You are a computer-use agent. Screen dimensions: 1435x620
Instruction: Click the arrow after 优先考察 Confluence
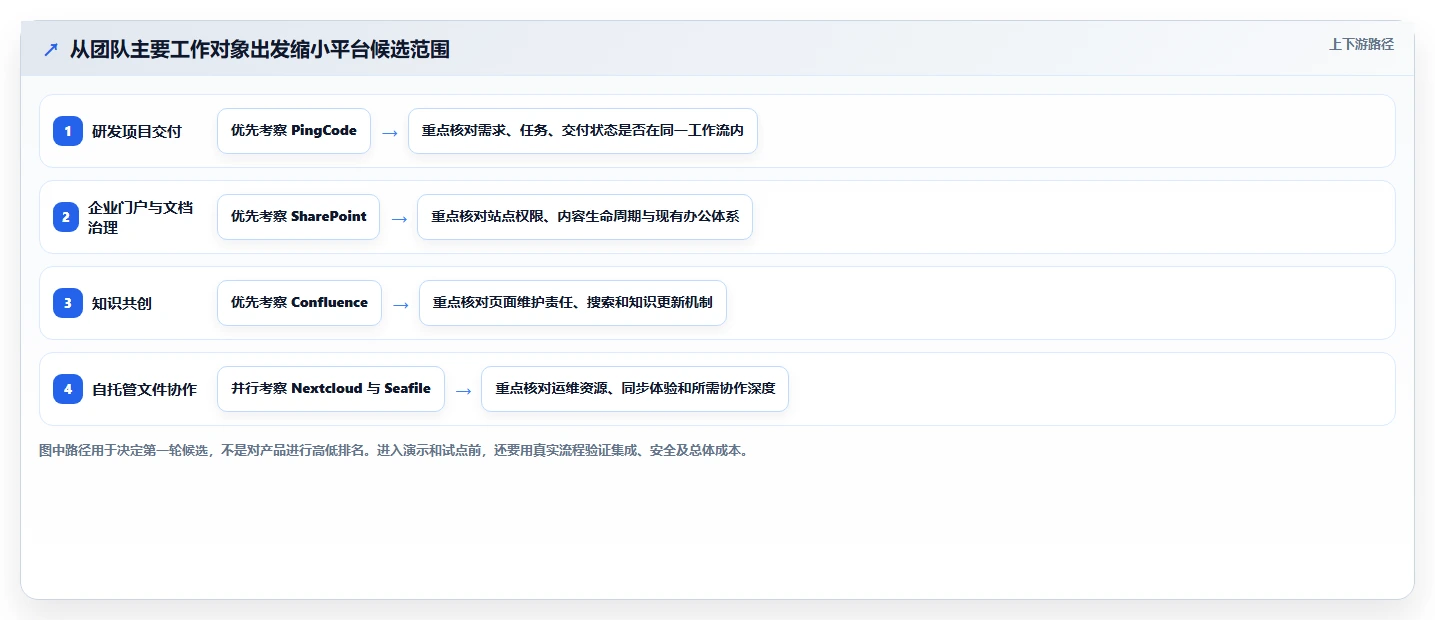[401, 304]
